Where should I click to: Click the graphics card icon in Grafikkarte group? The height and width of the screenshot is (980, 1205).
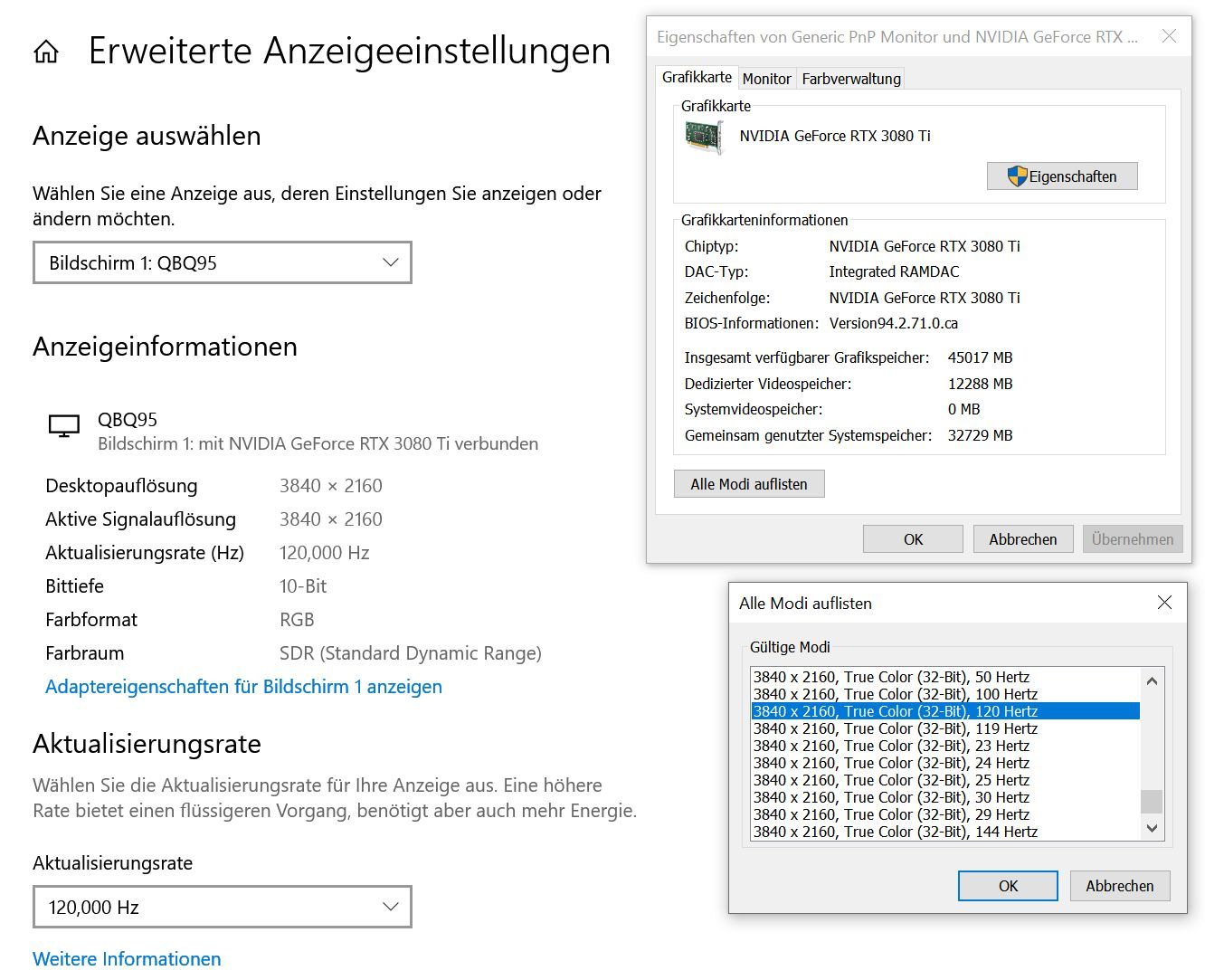(x=704, y=138)
